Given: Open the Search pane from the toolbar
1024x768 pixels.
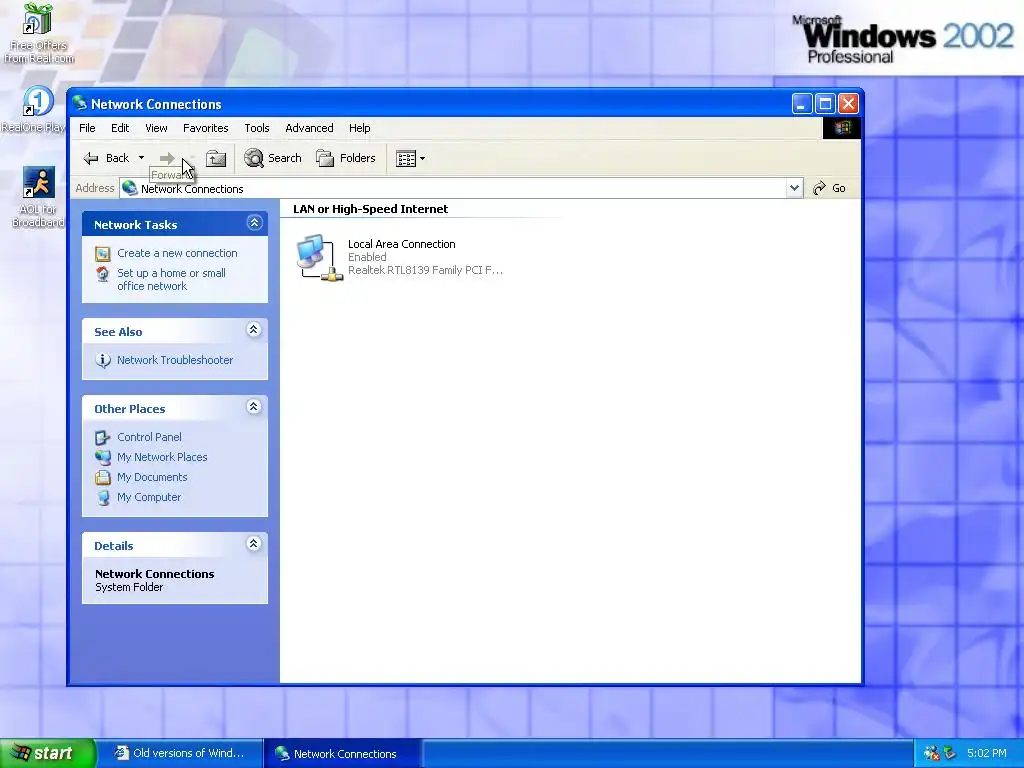Looking at the screenshot, I should 273,158.
